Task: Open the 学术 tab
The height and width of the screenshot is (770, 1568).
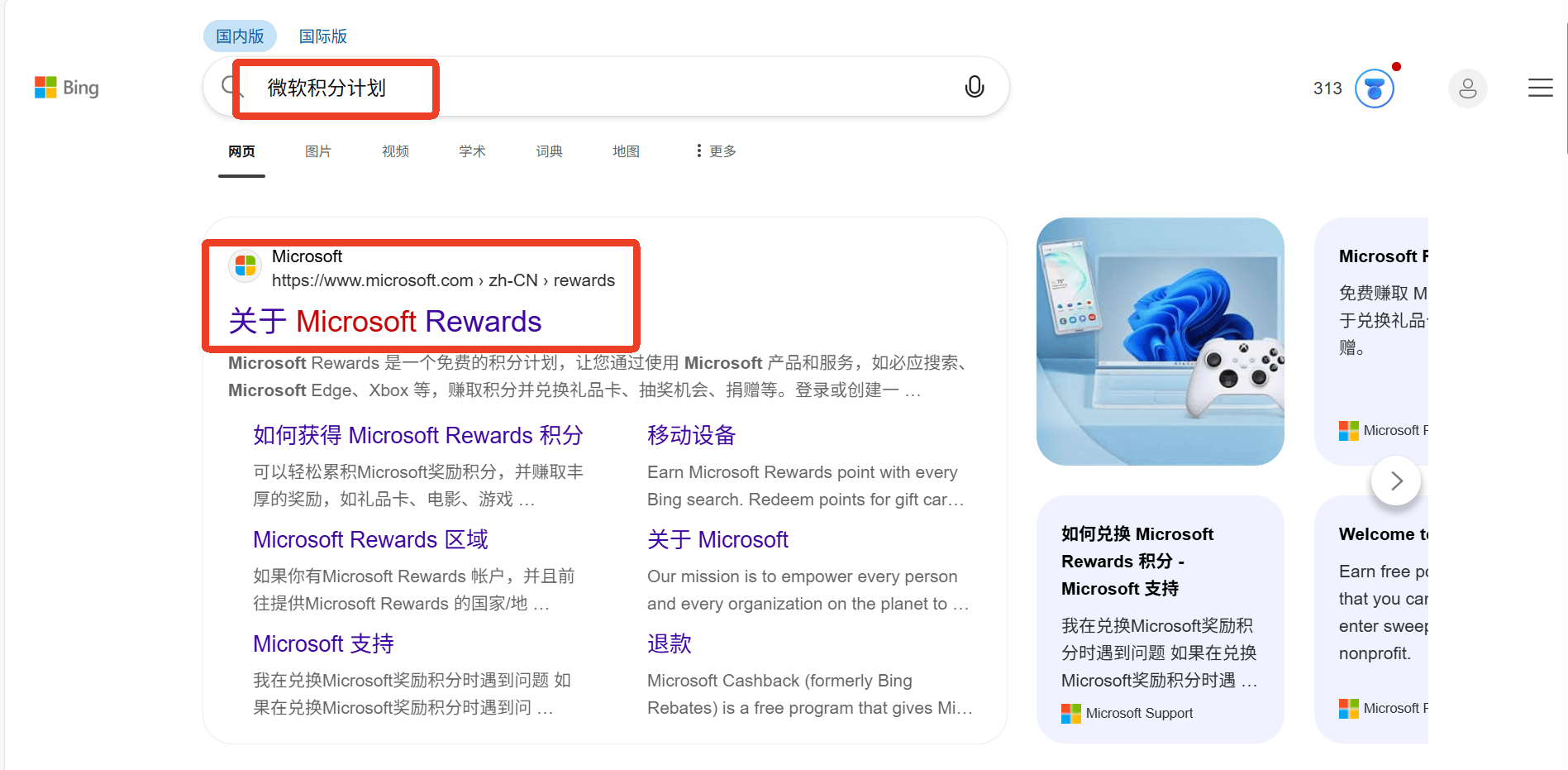Action: click(472, 151)
